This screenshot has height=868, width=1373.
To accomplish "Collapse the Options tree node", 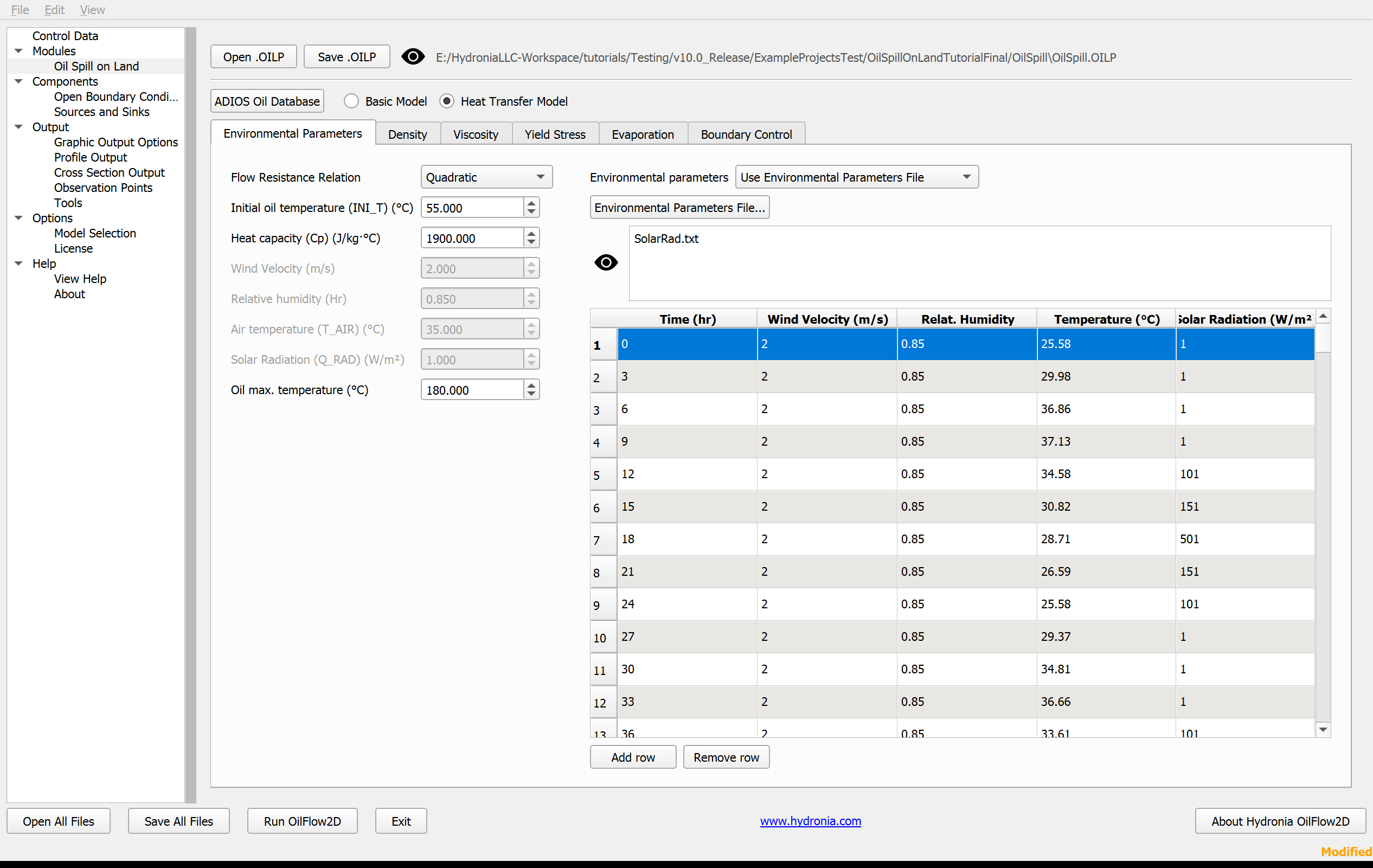I will 19,218.
